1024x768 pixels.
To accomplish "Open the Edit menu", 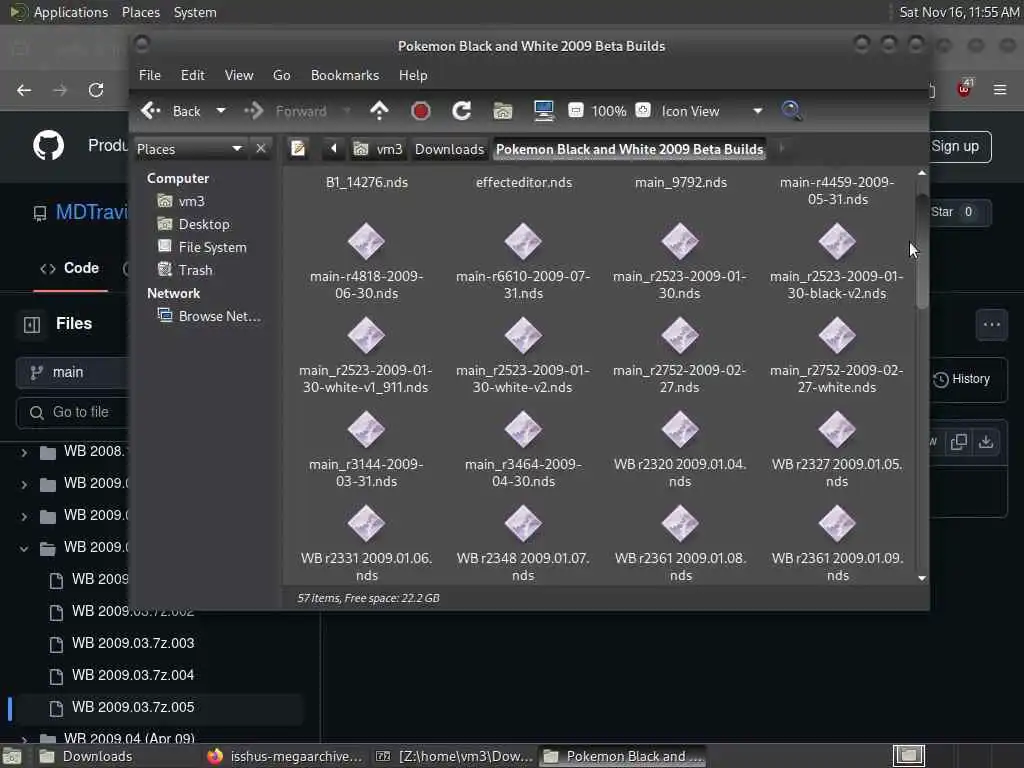I will pyautogui.click(x=193, y=75).
